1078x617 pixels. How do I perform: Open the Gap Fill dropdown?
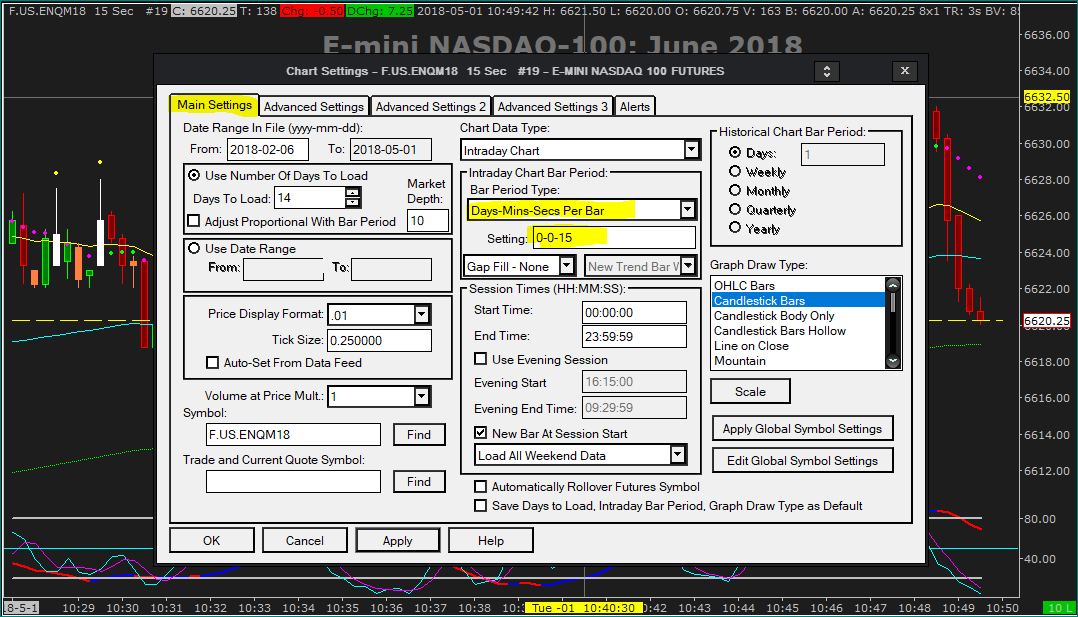[566, 266]
